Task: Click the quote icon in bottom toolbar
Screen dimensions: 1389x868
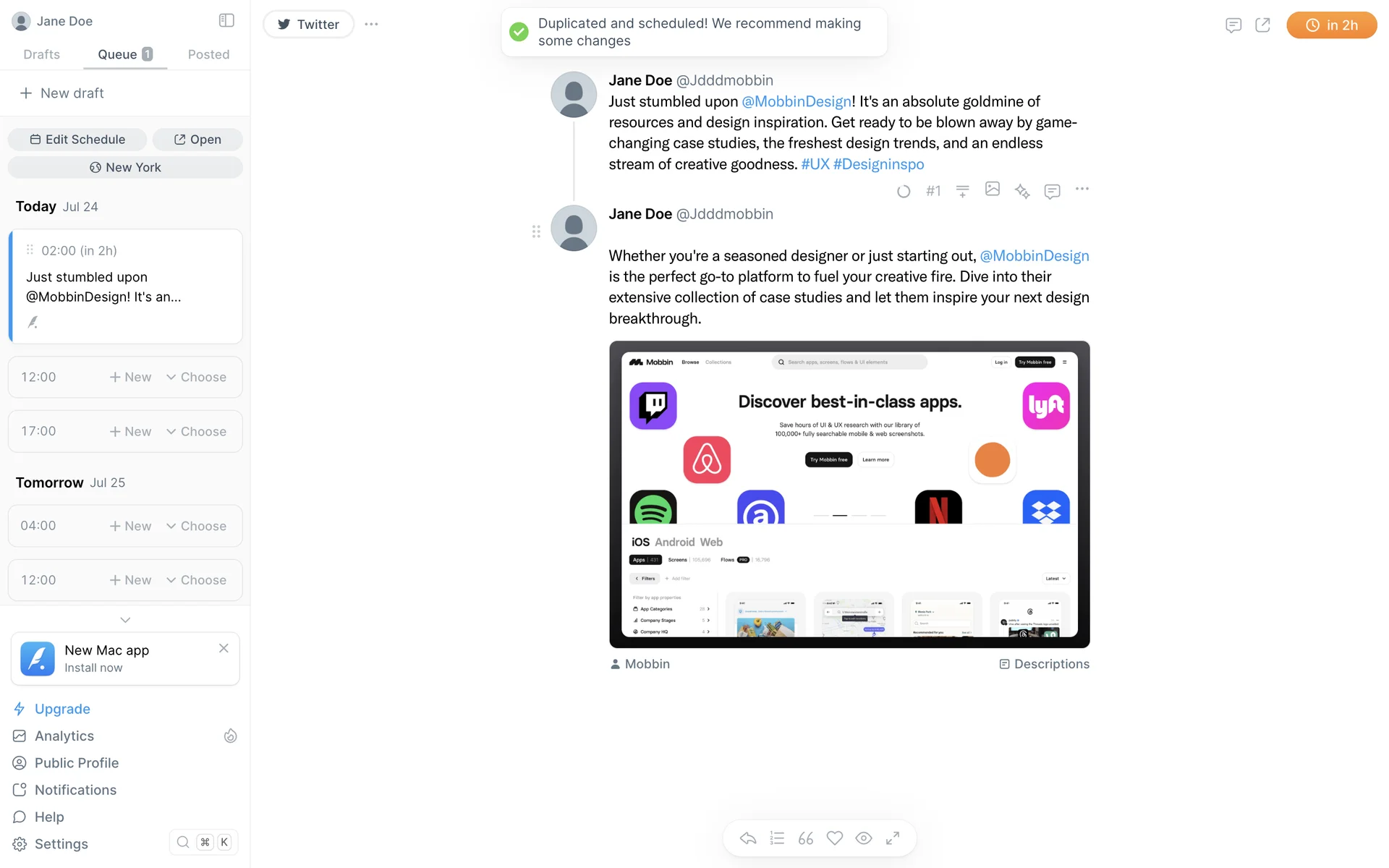Action: pos(806,838)
